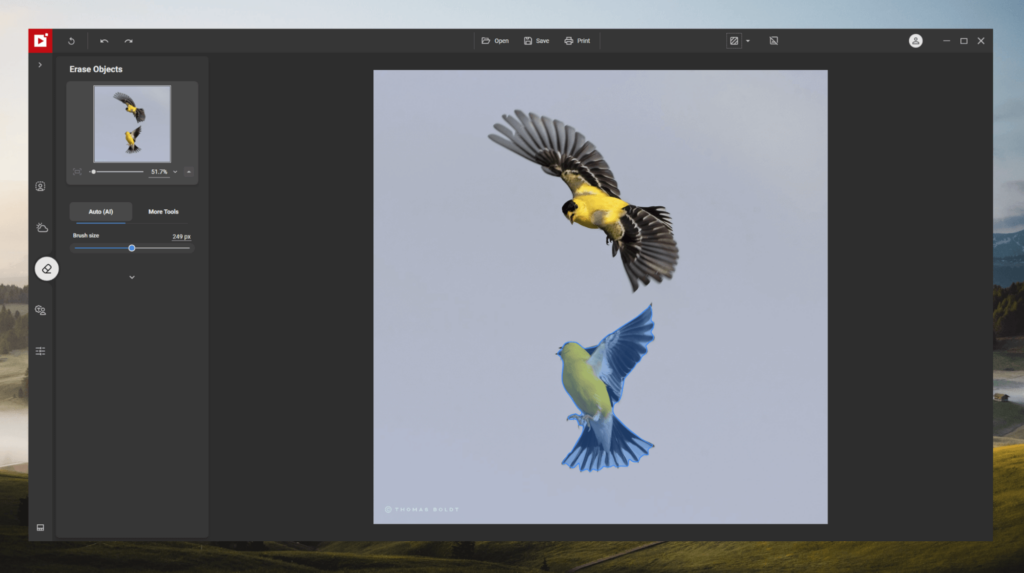
Task: Open the zoom percentage dropdown
Action: pyautogui.click(x=175, y=172)
